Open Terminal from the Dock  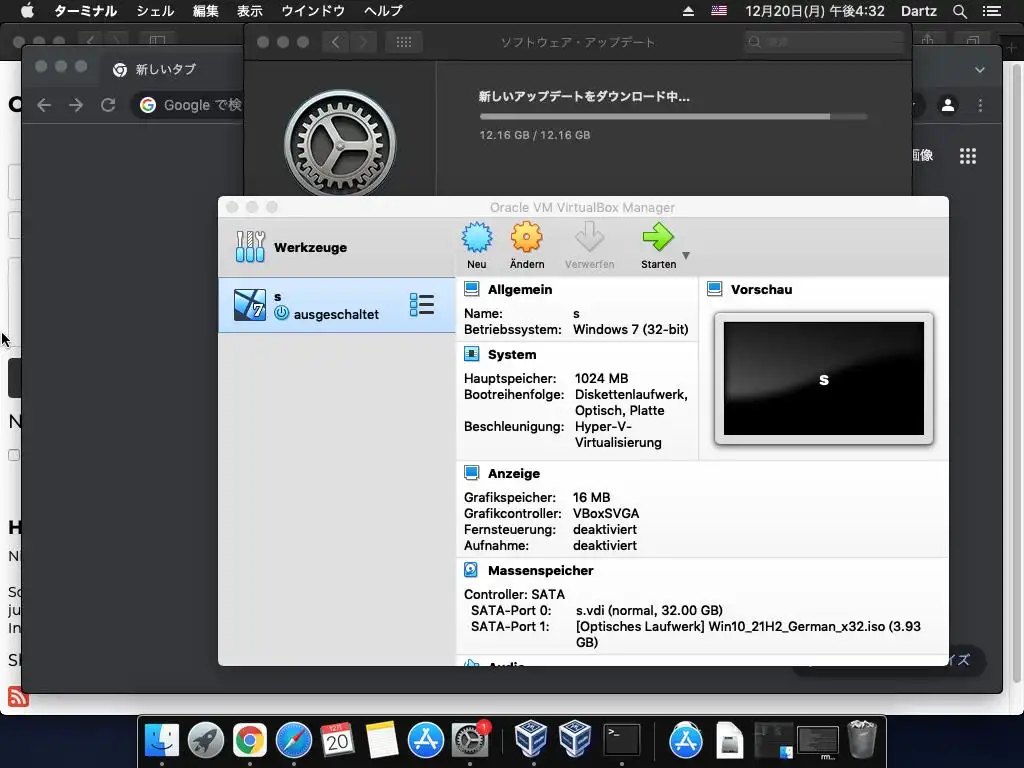point(621,740)
